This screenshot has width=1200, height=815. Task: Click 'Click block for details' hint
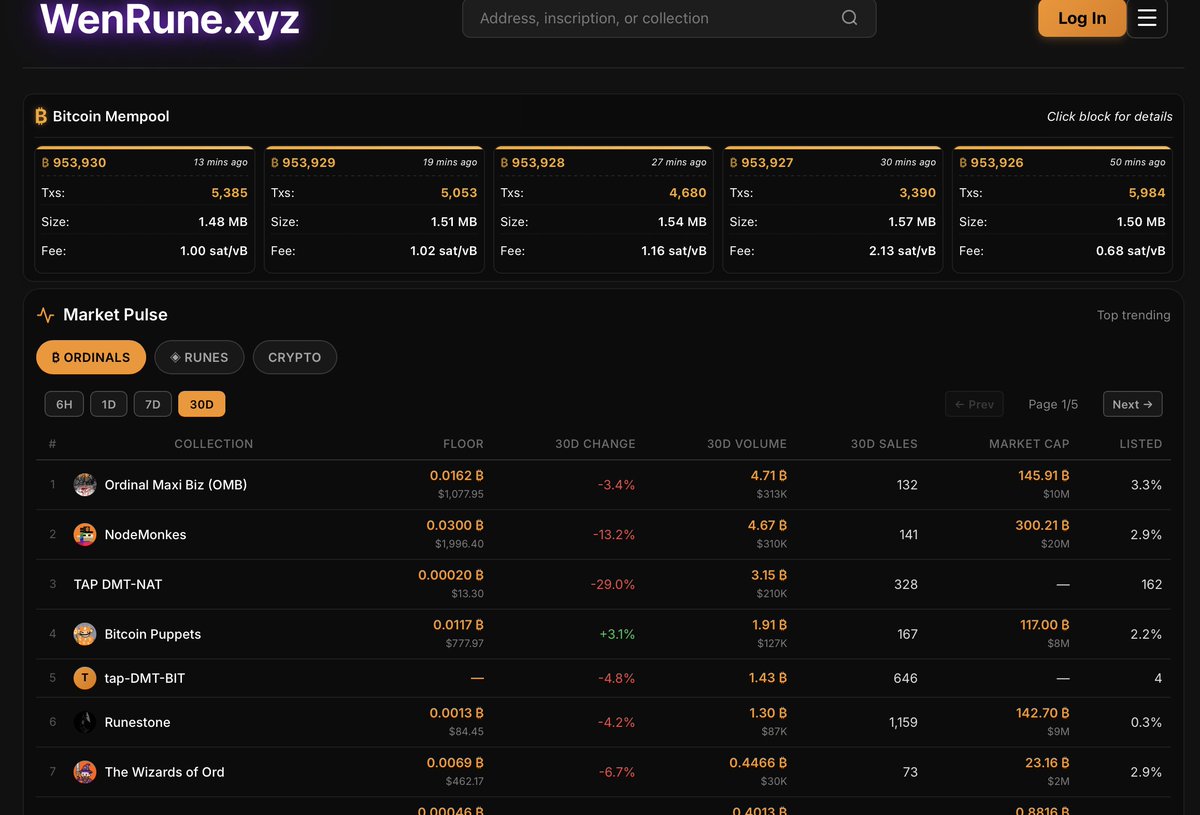click(x=1109, y=116)
